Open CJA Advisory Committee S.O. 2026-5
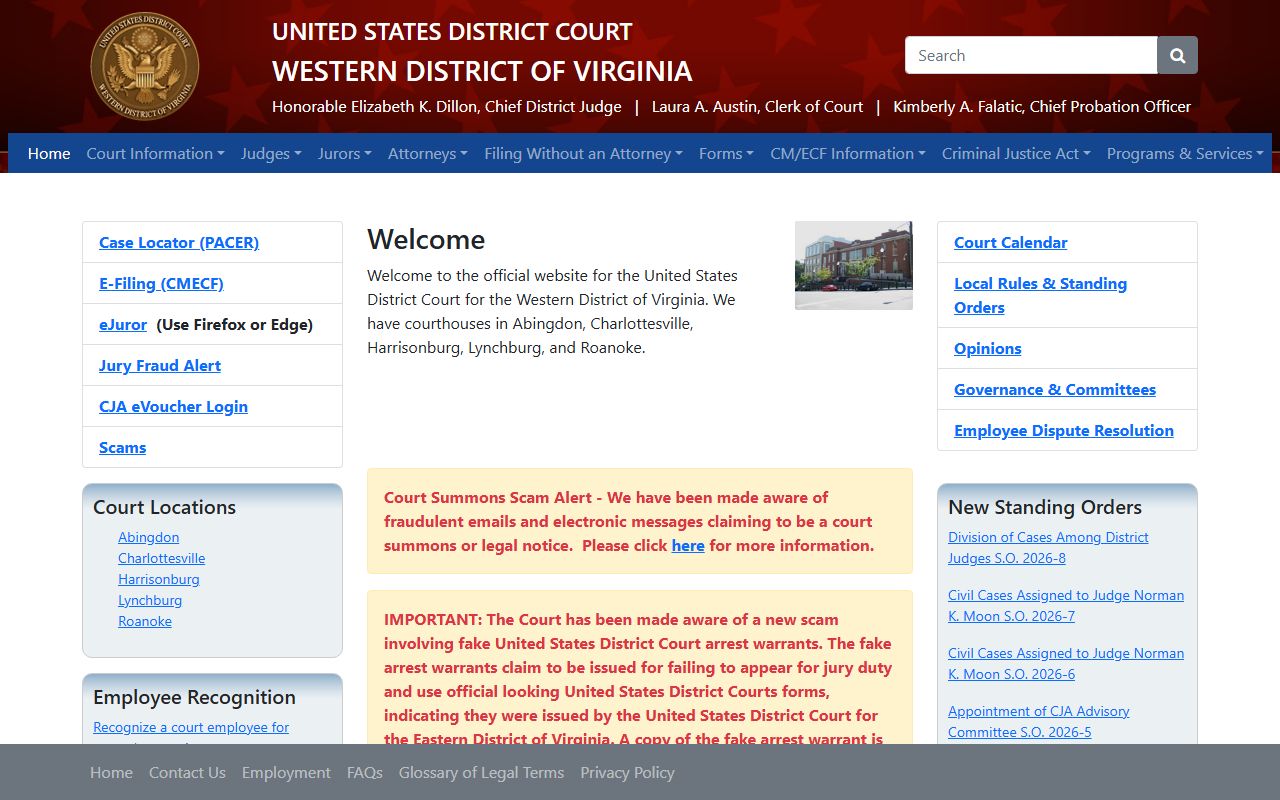The height and width of the screenshot is (800, 1280). [x=1038, y=722]
